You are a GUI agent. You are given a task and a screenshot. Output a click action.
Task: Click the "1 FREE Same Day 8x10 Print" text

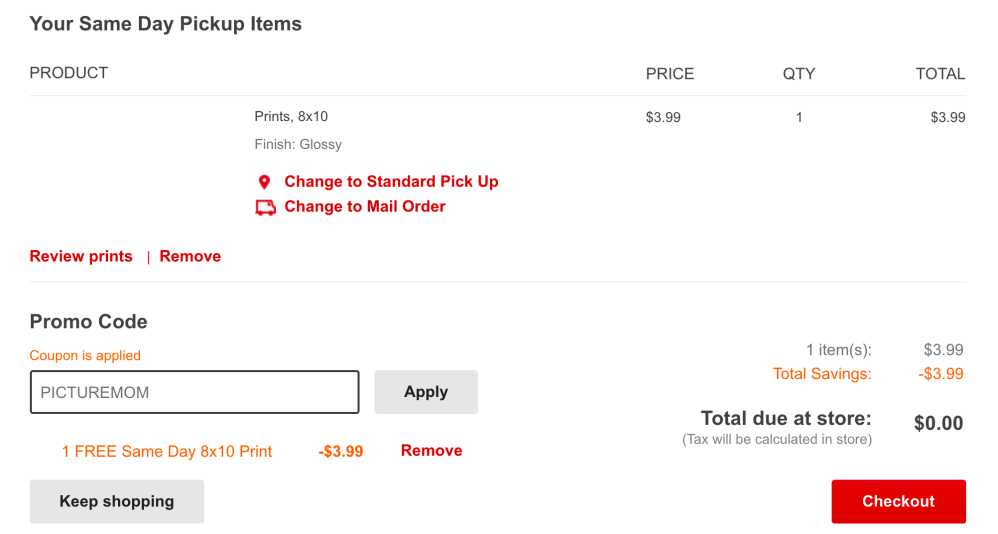pos(167,452)
